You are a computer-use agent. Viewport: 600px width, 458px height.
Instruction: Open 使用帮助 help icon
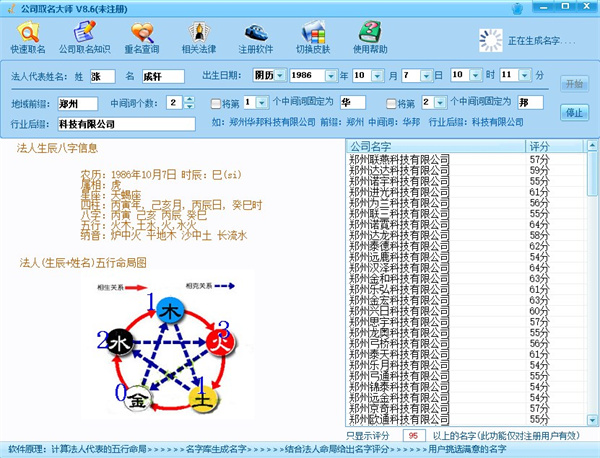tap(370, 37)
